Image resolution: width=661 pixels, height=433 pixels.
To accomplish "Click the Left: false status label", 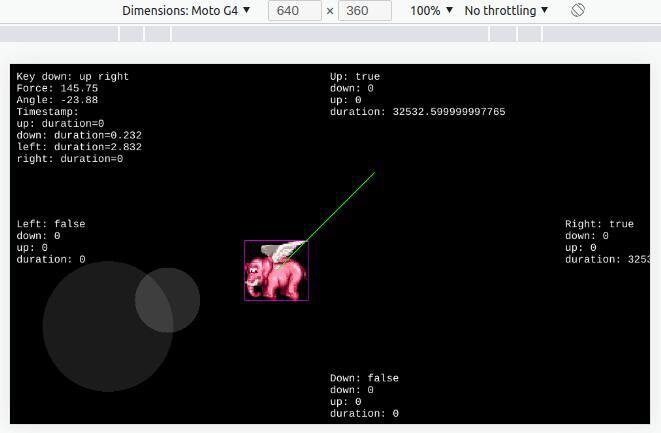I will 51,223.
